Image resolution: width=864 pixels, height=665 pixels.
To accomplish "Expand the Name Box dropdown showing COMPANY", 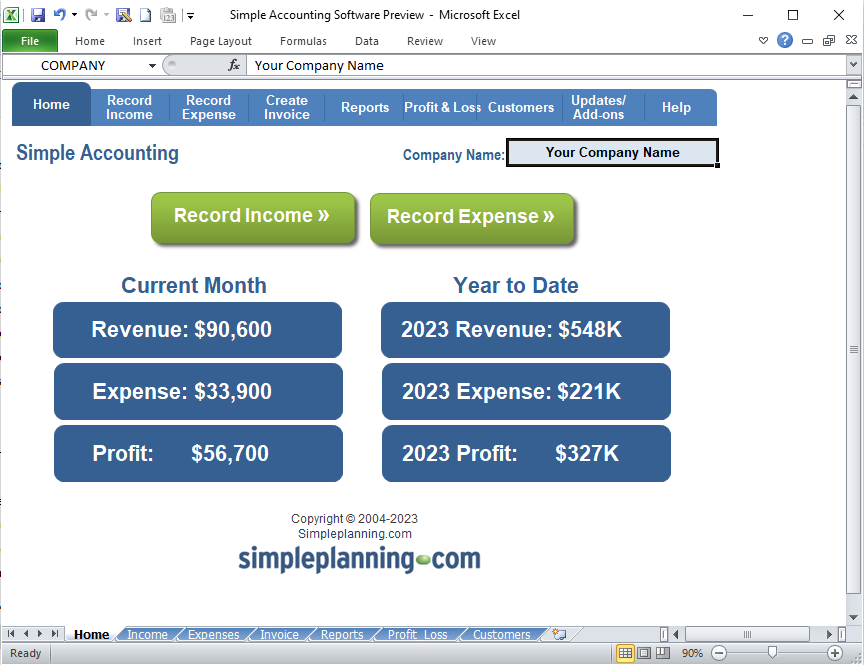I will coord(152,66).
